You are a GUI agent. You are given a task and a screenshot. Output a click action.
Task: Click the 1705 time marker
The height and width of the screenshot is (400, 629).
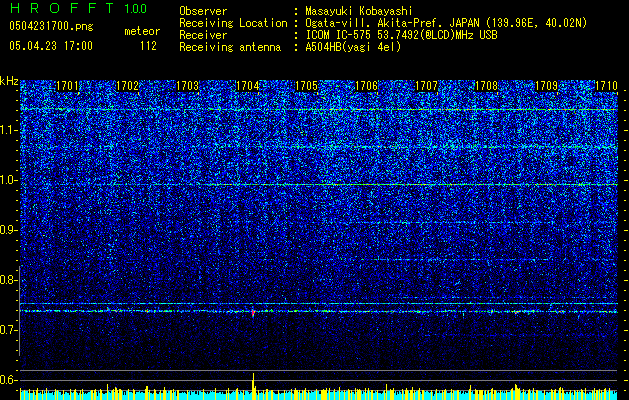click(306, 86)
